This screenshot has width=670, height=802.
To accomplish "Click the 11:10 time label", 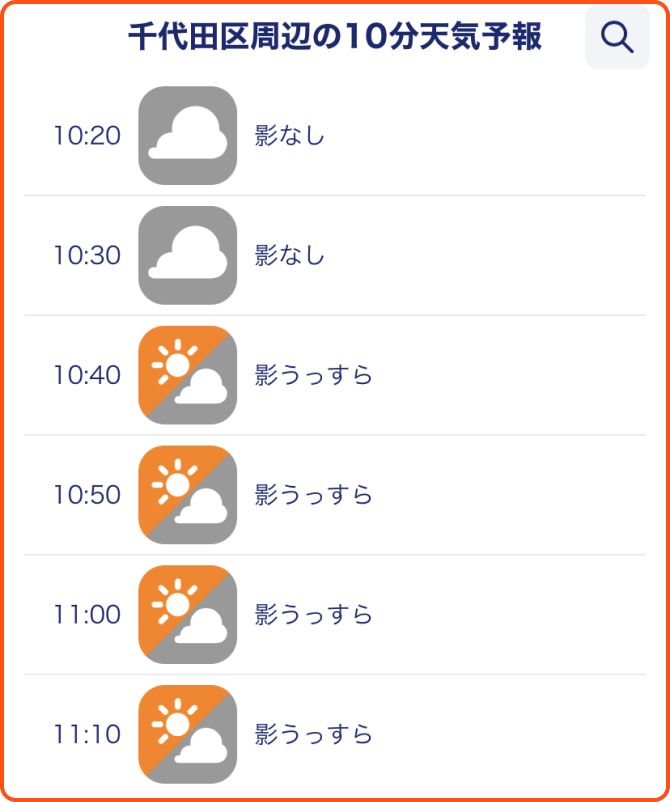I will [x=87, y=734].
